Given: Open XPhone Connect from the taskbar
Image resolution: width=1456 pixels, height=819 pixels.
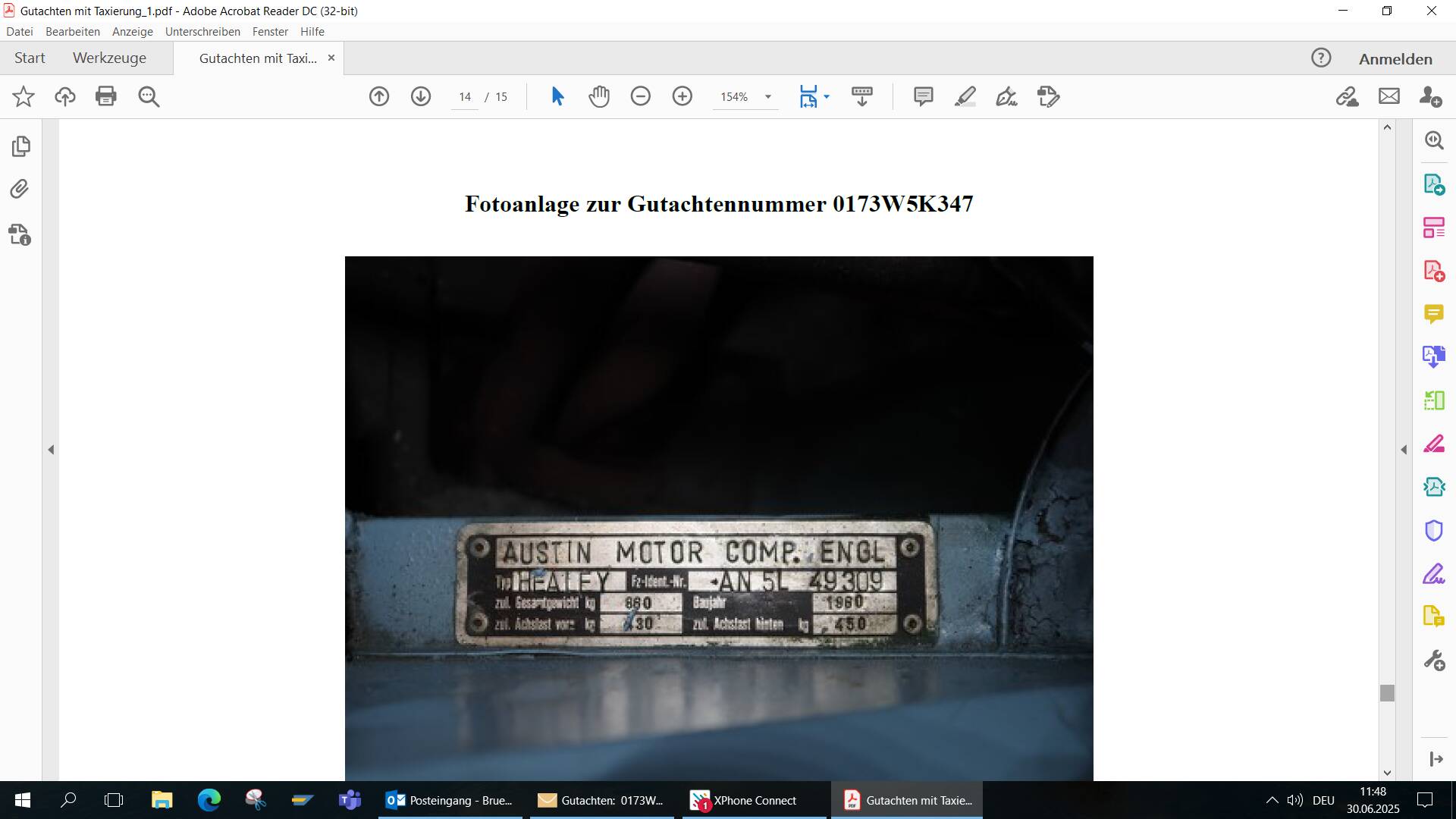Looking at the screenshot, I should (x=754, y=800).
